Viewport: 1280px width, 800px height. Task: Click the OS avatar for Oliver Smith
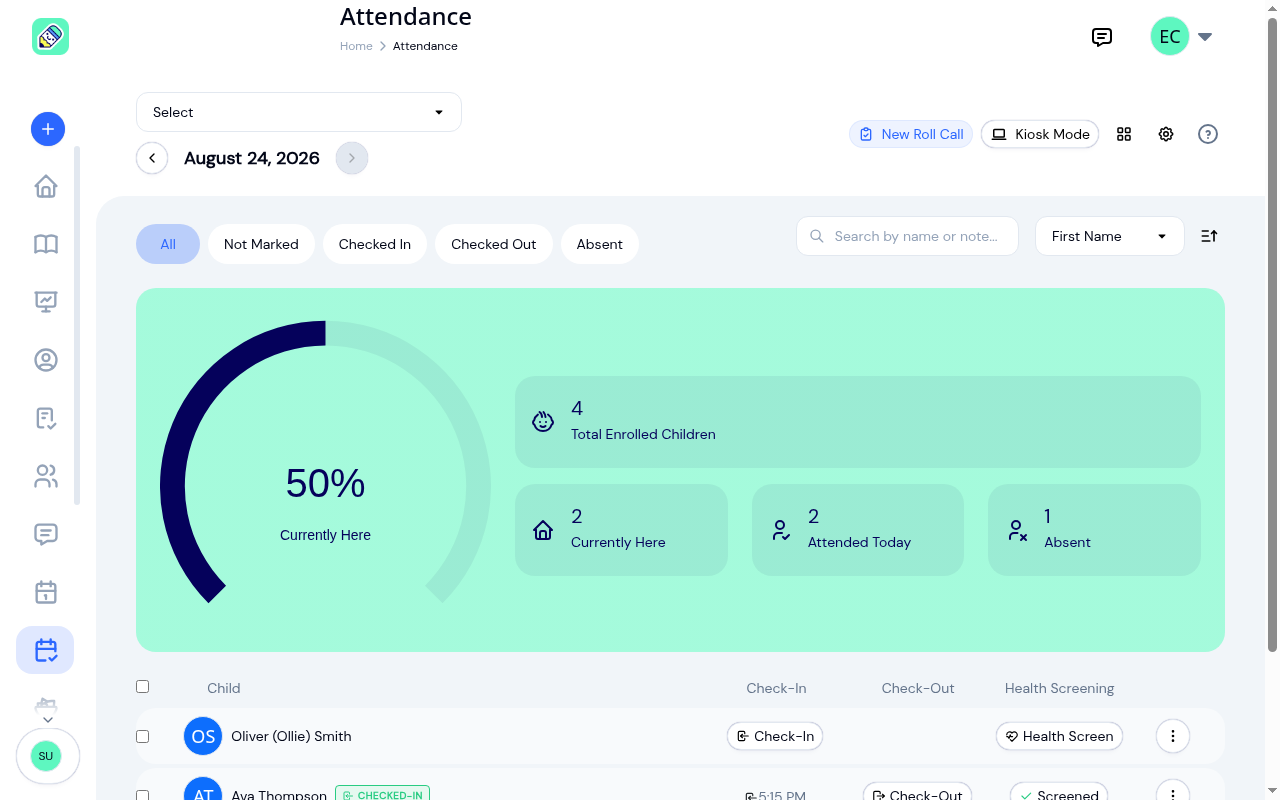tap(203, 736)
